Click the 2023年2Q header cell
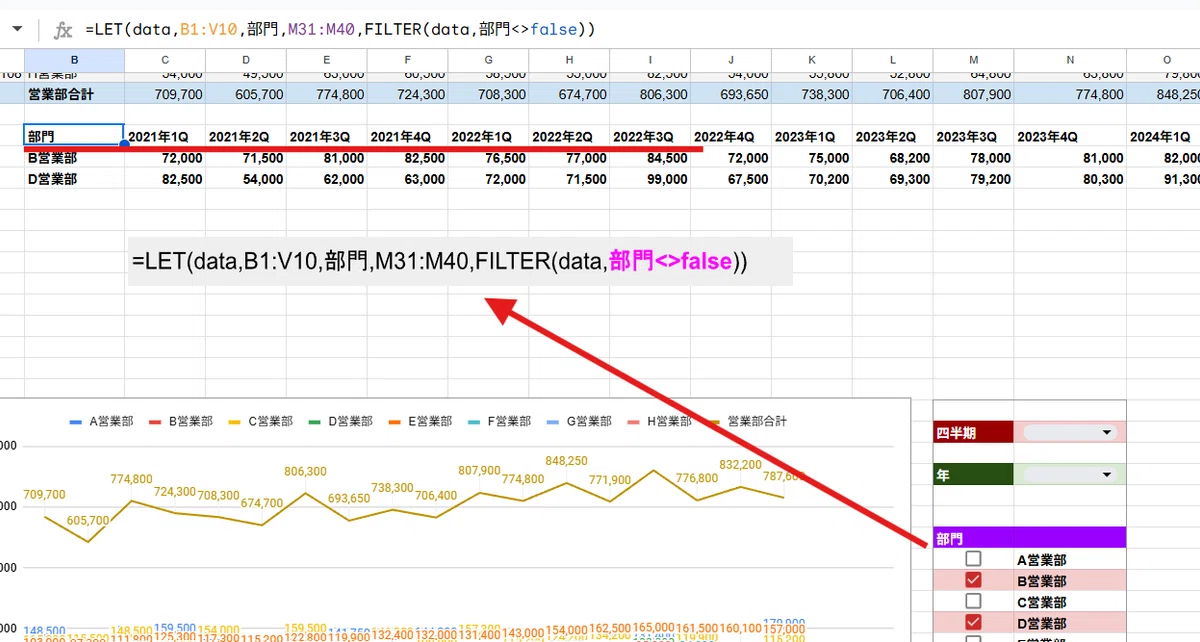Image resolution: width=1200 pixels, height=642 pixels. pos(892,136)
